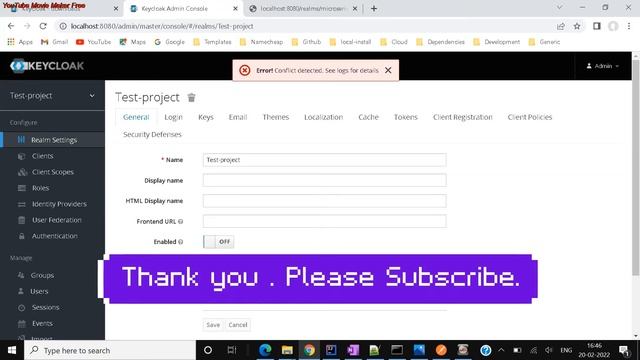Screen dimensions: 640x360
Task: Click the Roles list icon
Action: [22, 188]
